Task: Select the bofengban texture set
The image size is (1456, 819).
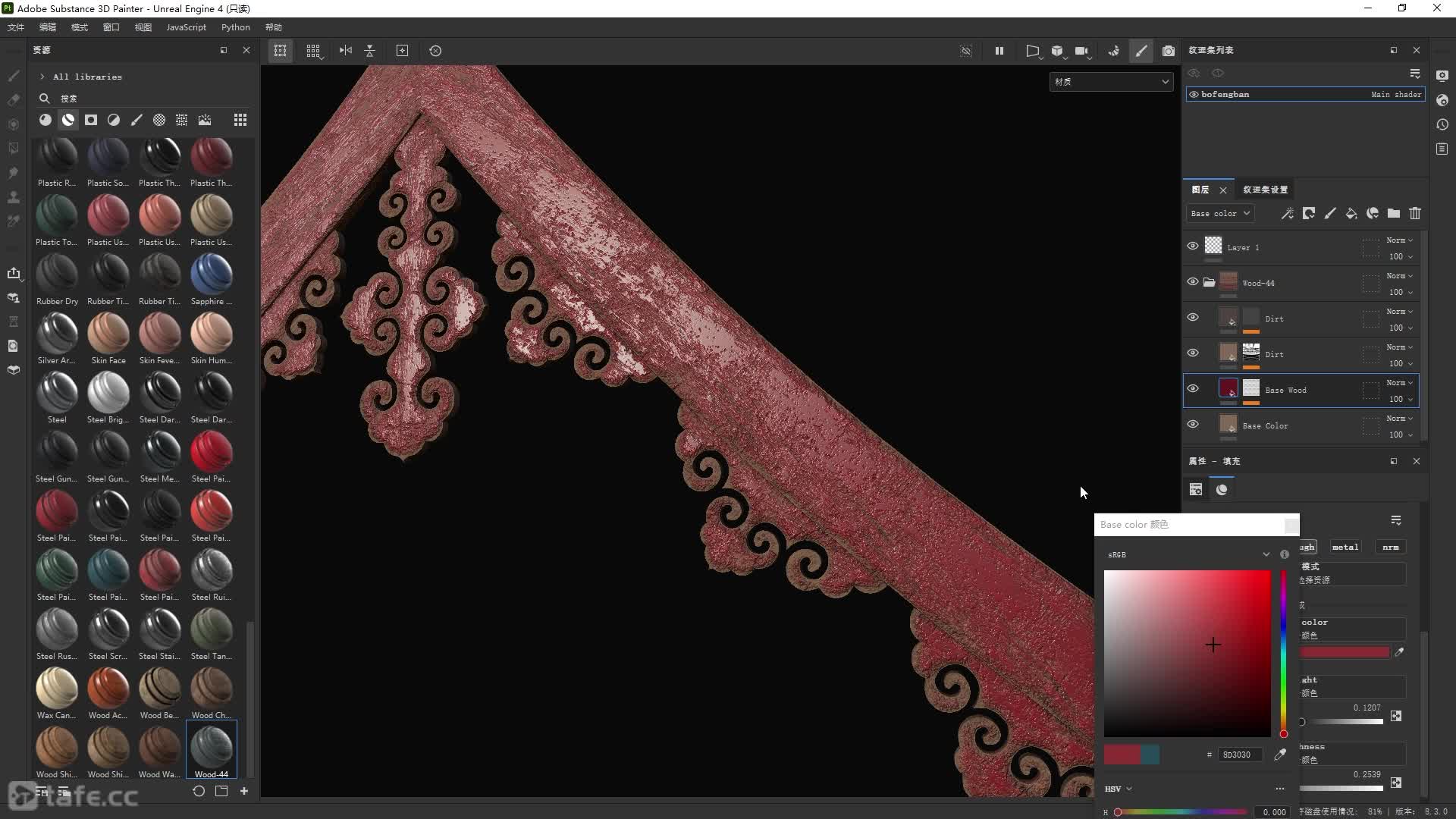Action: click(x=1306, y=95)
